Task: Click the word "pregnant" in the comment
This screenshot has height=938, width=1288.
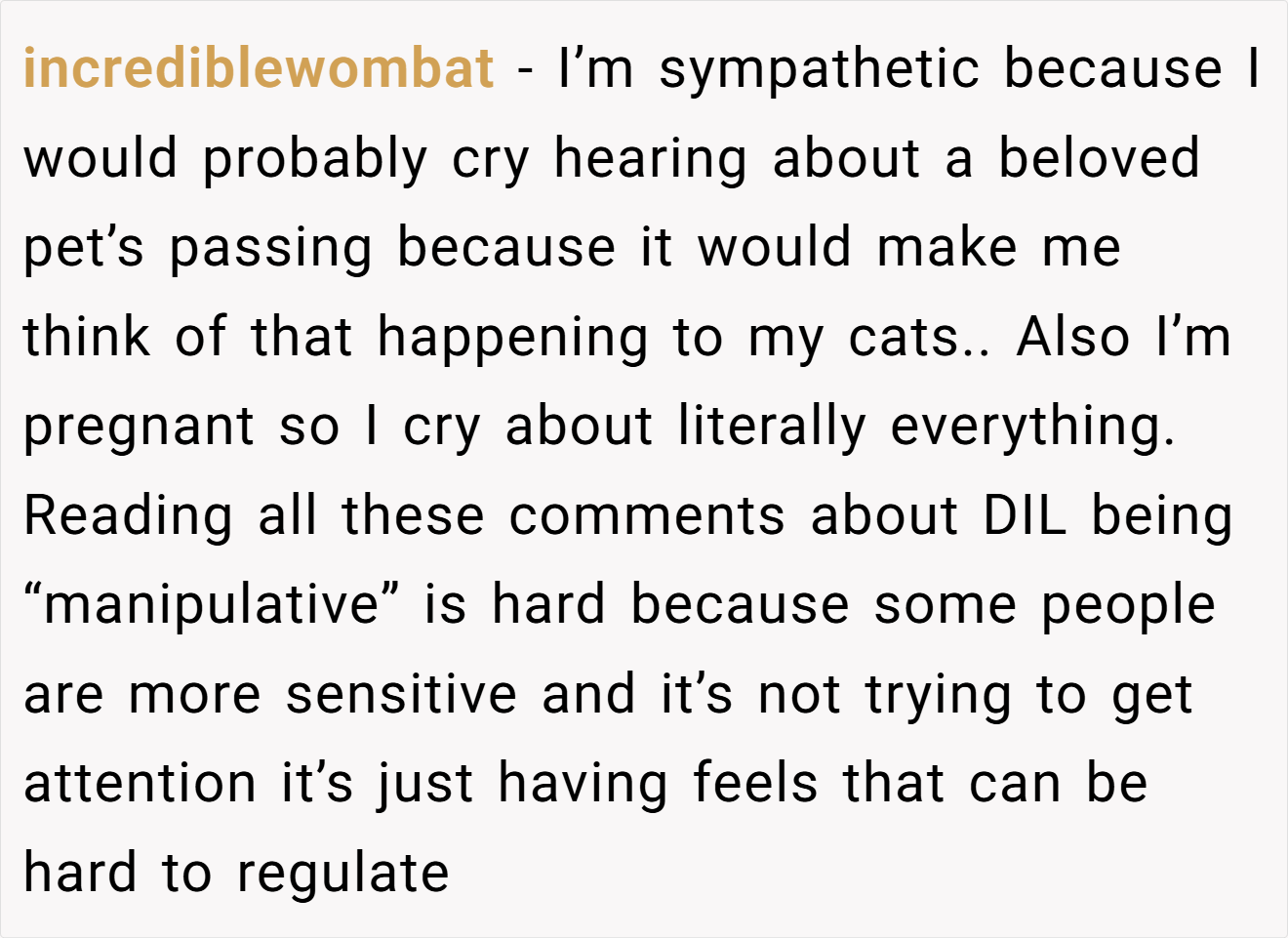Action: (x=139, y=429)
